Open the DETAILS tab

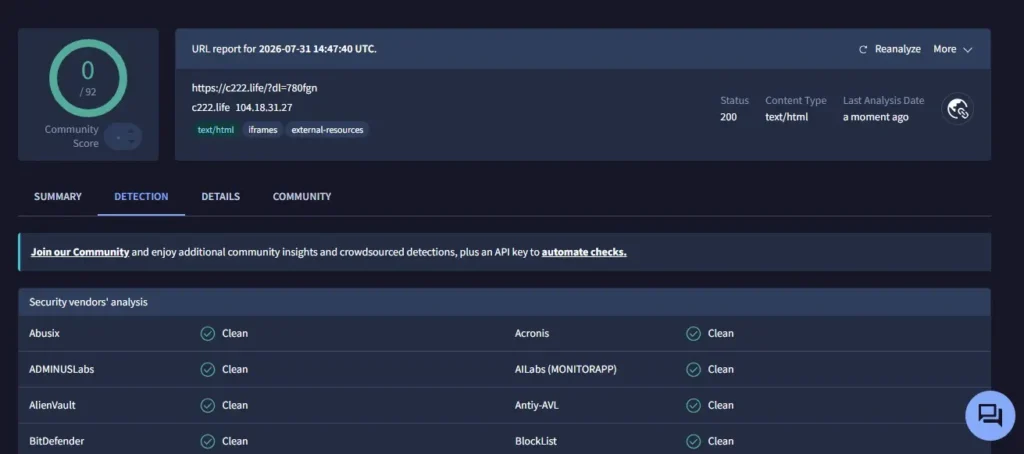click(x=221, y=197)
